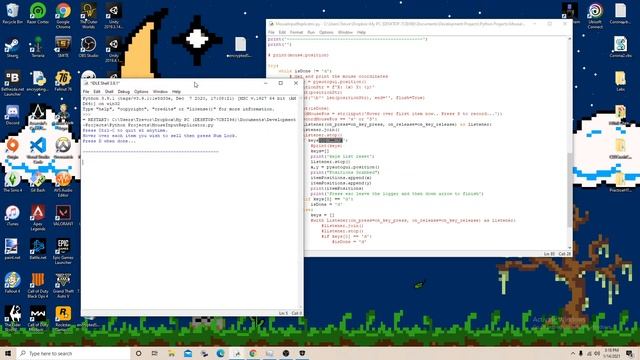Open Epic Games Launcher shortcut

63,251
